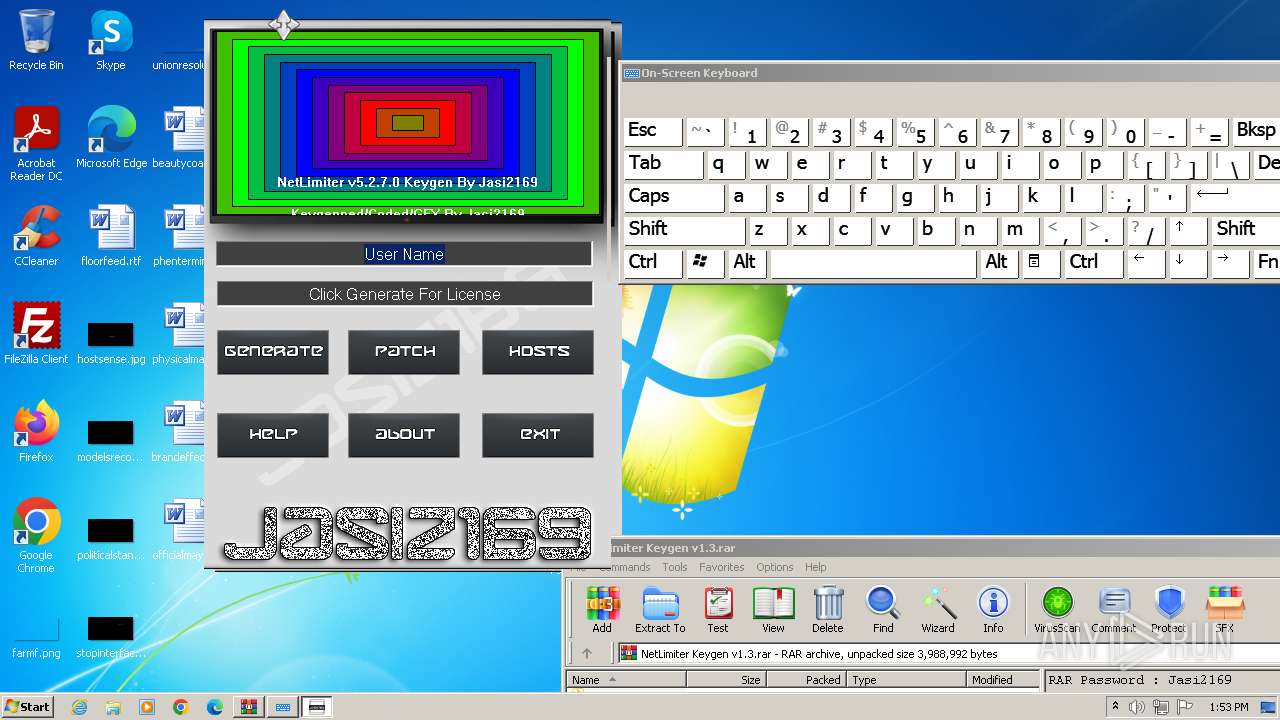Toggle Caps key on On-Screen Keyboard
The width and height of the screenshot is (1280, 720).
[674, 197]
